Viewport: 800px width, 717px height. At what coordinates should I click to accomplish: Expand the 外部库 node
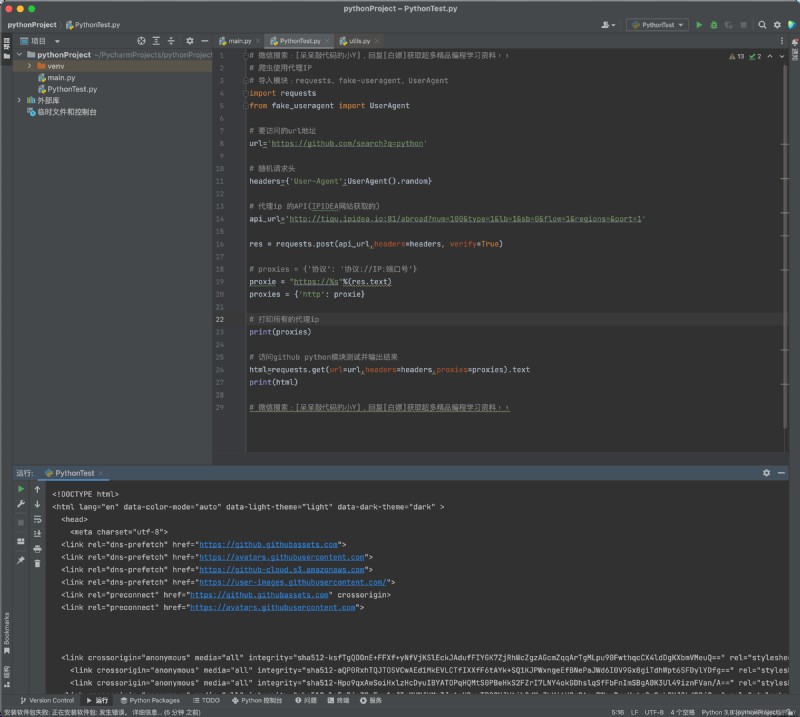click(x=19, y=100)
